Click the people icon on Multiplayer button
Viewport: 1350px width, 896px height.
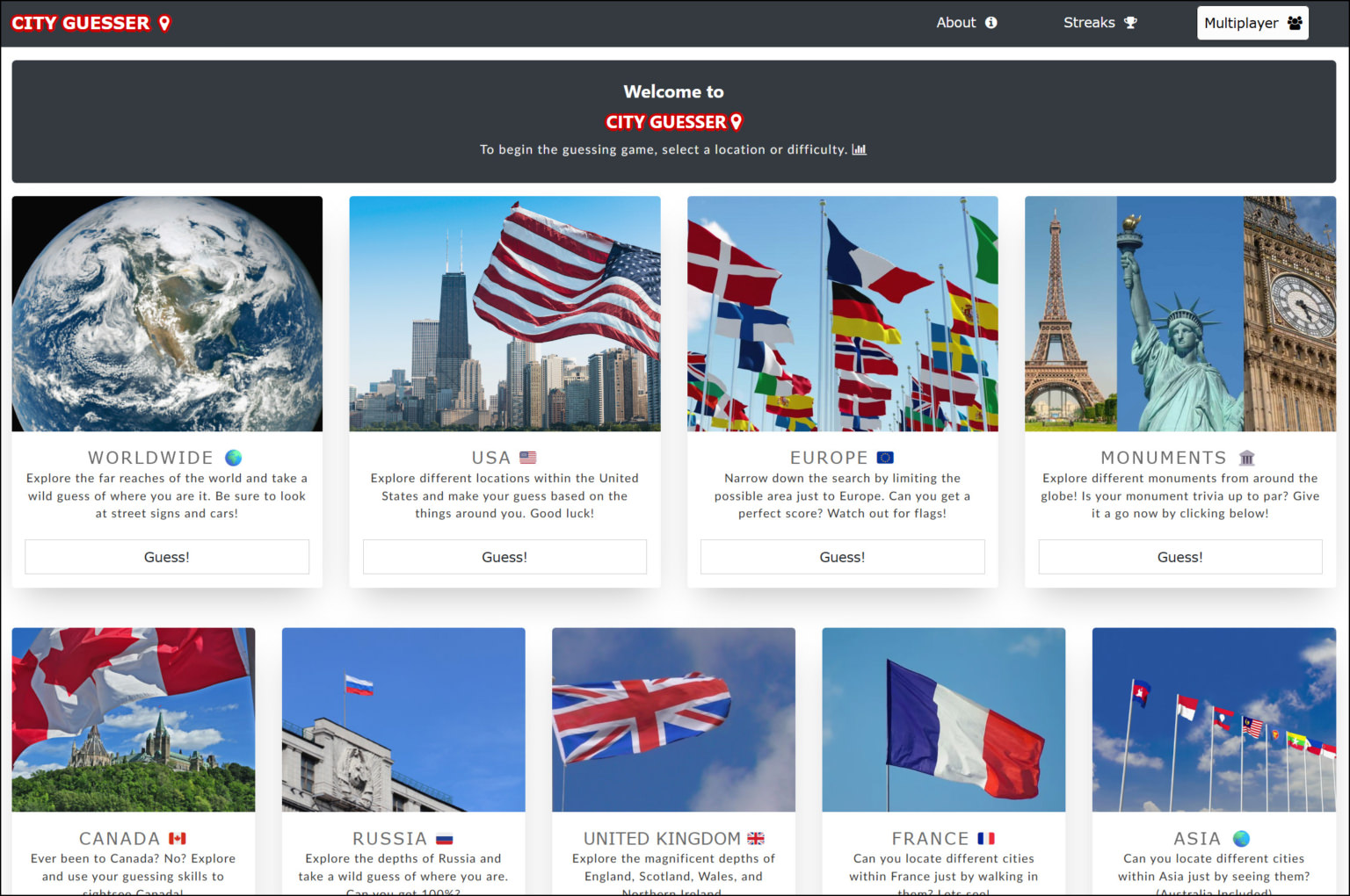click(1291, 23)
